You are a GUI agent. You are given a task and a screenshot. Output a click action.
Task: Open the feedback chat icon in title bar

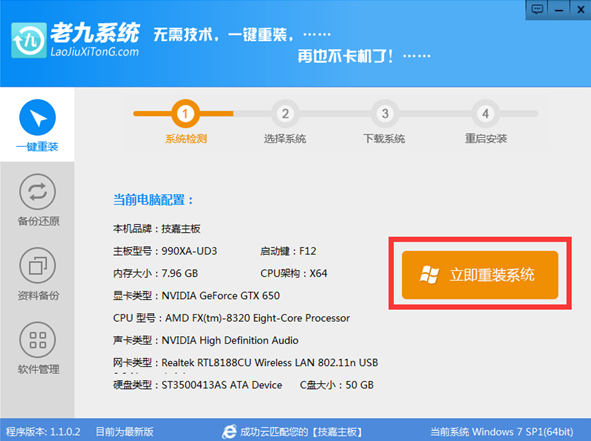537,9
